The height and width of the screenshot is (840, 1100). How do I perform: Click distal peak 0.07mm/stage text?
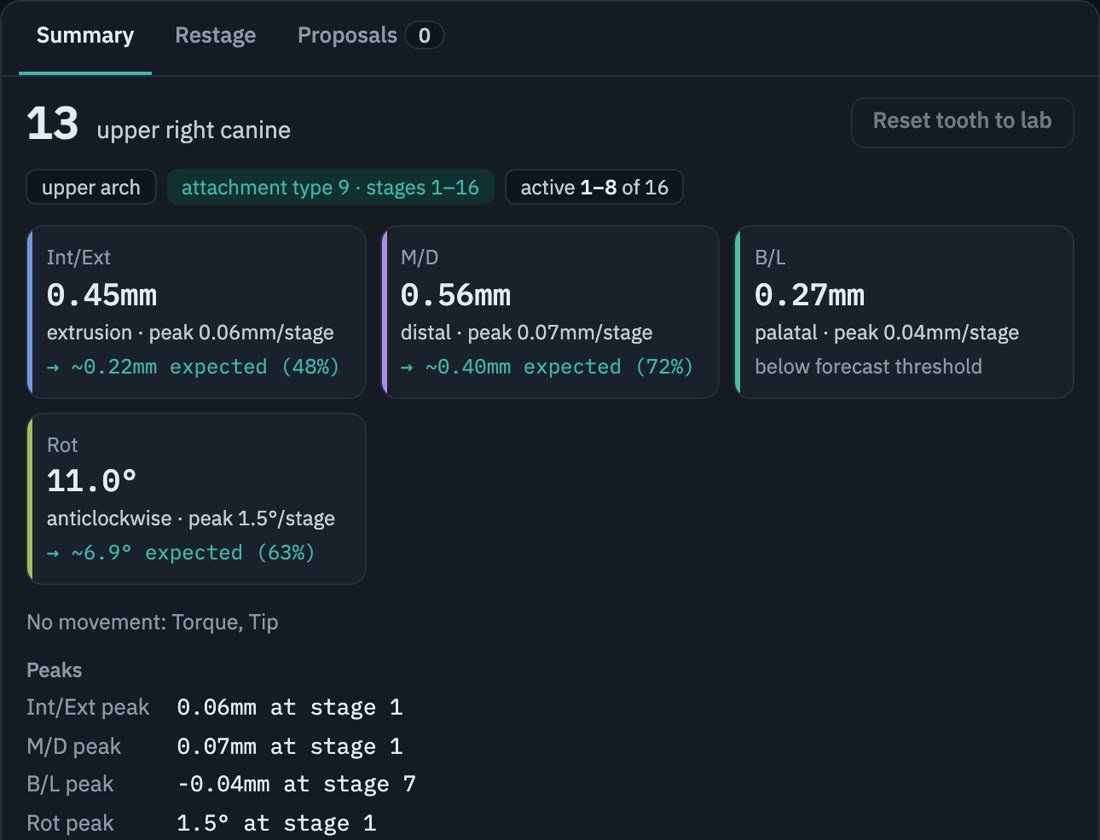point(526,333)
